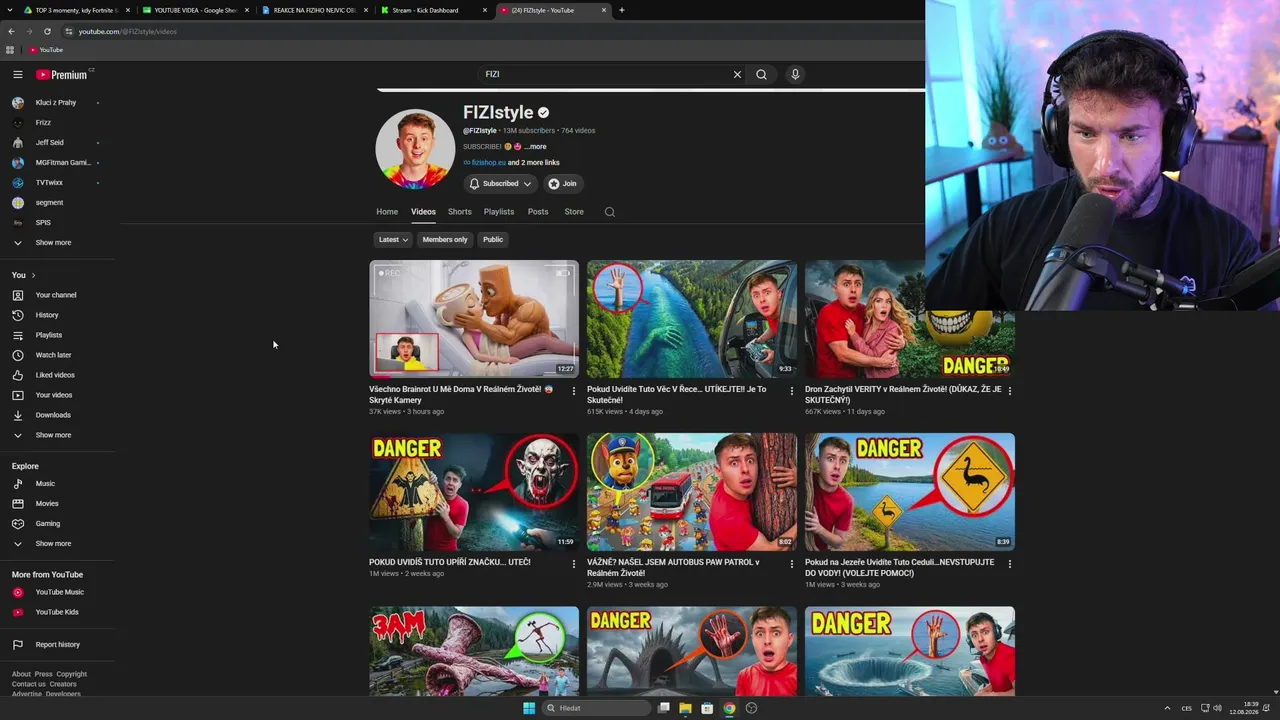Expand the You section chevron
The height and width of the screenshot is (720, 1280).
[x=33, y=275]
